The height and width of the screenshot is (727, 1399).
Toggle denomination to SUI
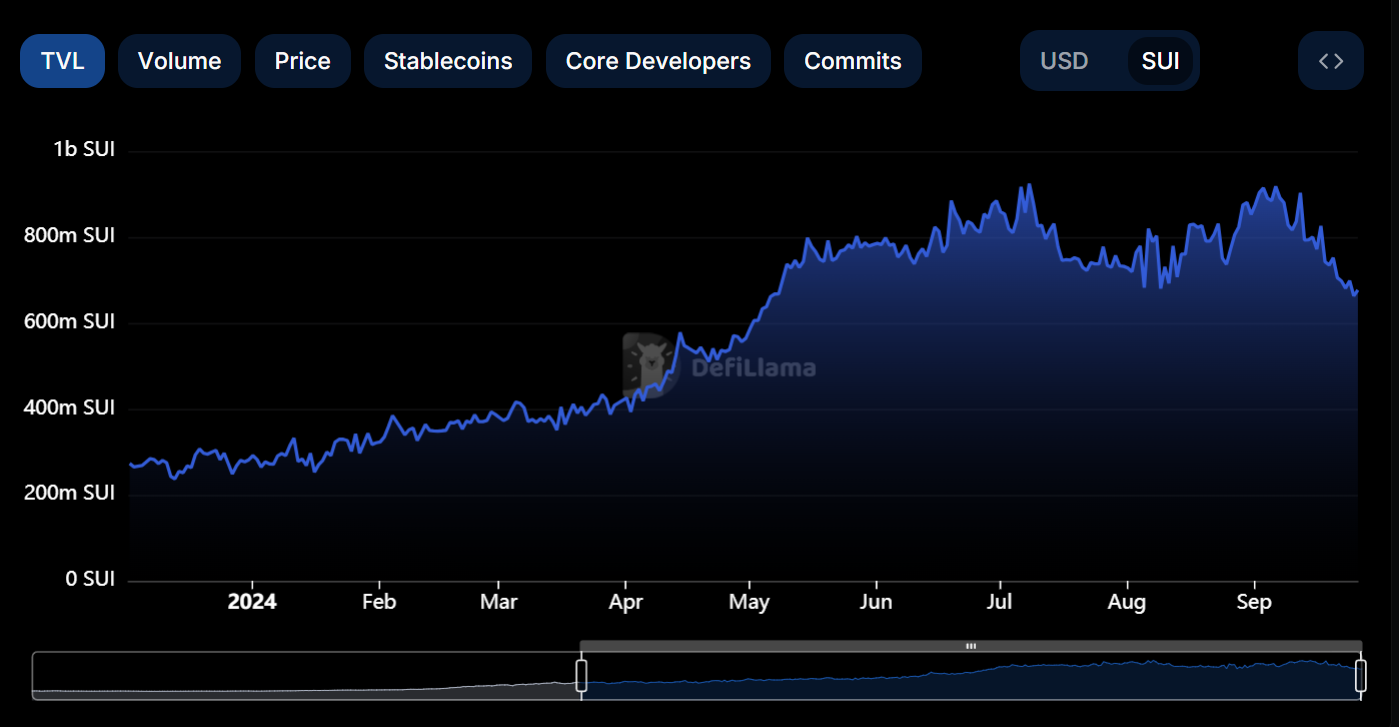click(x=1160, y=61)
